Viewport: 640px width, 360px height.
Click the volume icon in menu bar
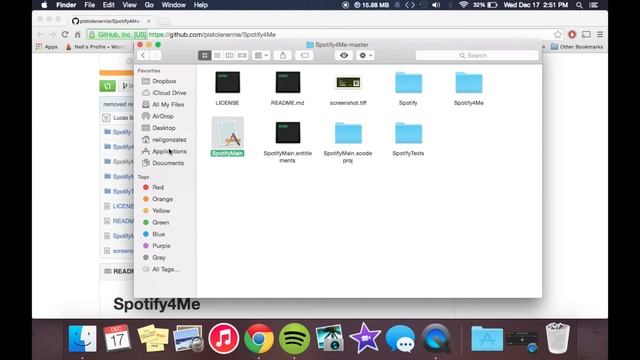point(436,5)
